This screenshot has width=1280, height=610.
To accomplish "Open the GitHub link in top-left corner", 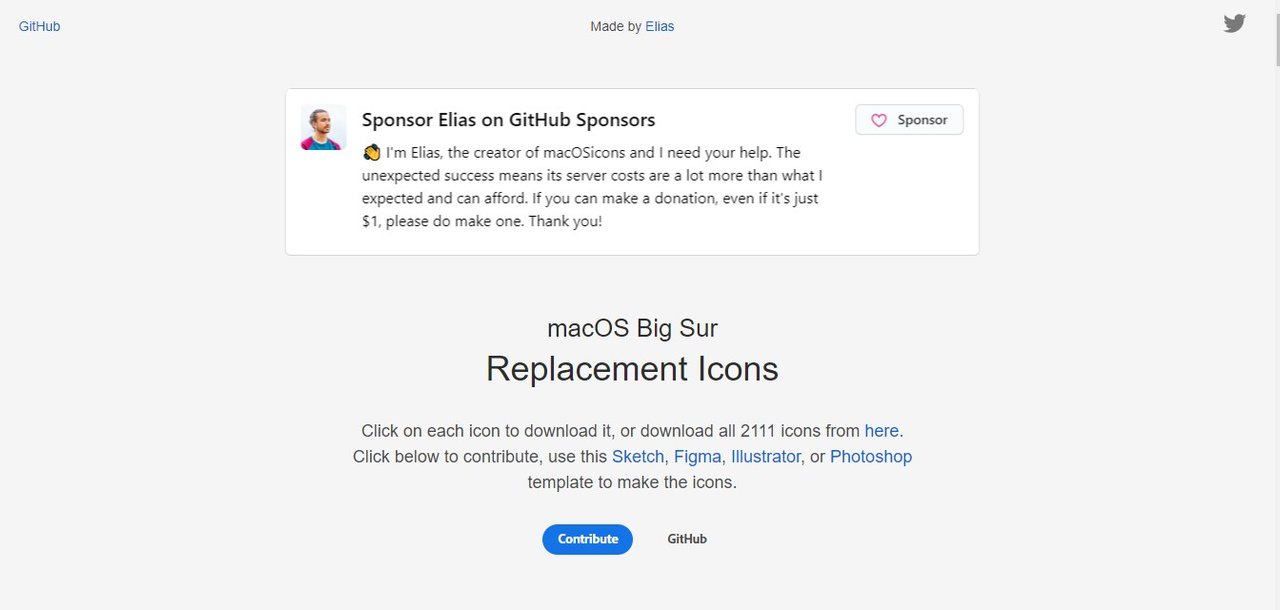I will tap(39, 26).
